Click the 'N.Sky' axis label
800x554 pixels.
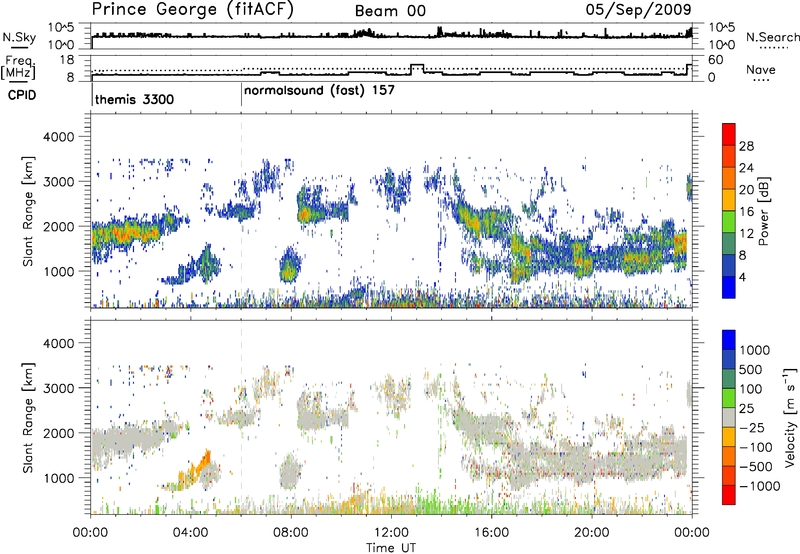[x=19, y=37]
